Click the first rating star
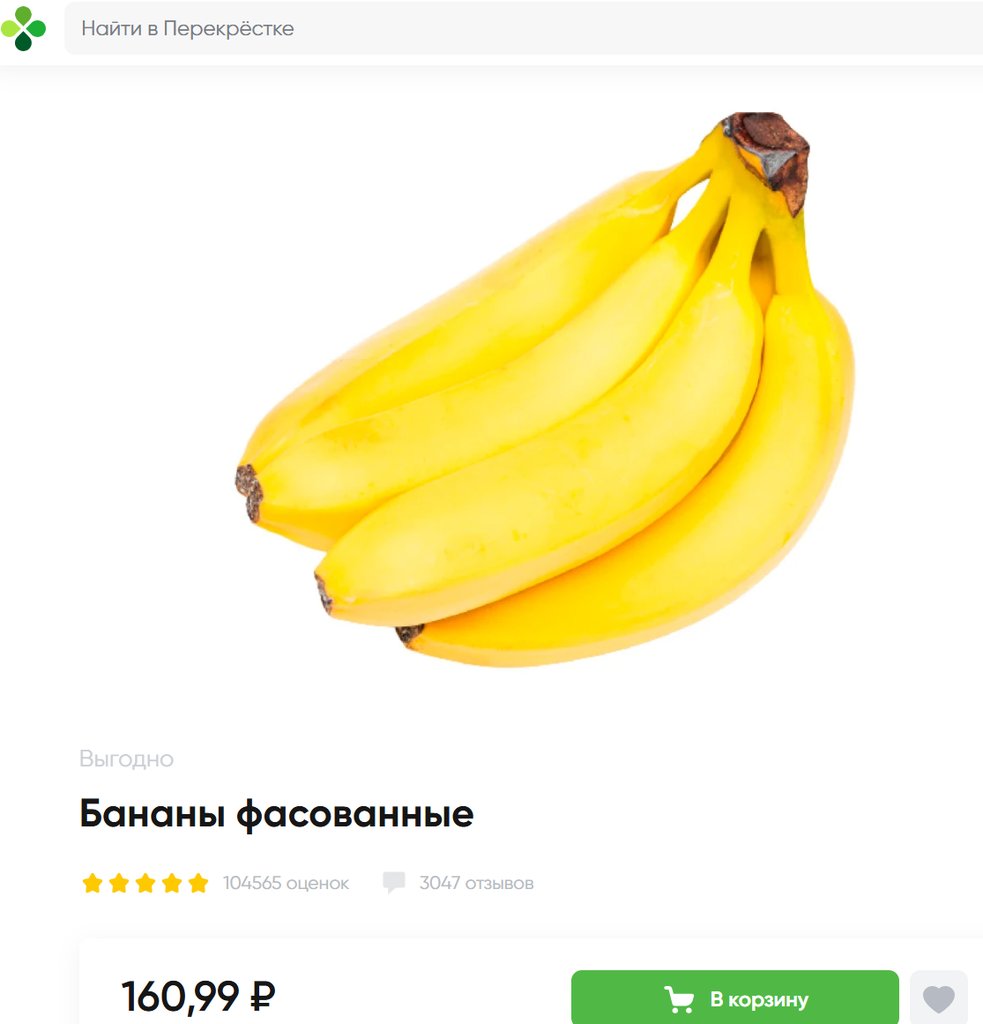This screenshot has height=1024, width=983. (x=93, y=883)
